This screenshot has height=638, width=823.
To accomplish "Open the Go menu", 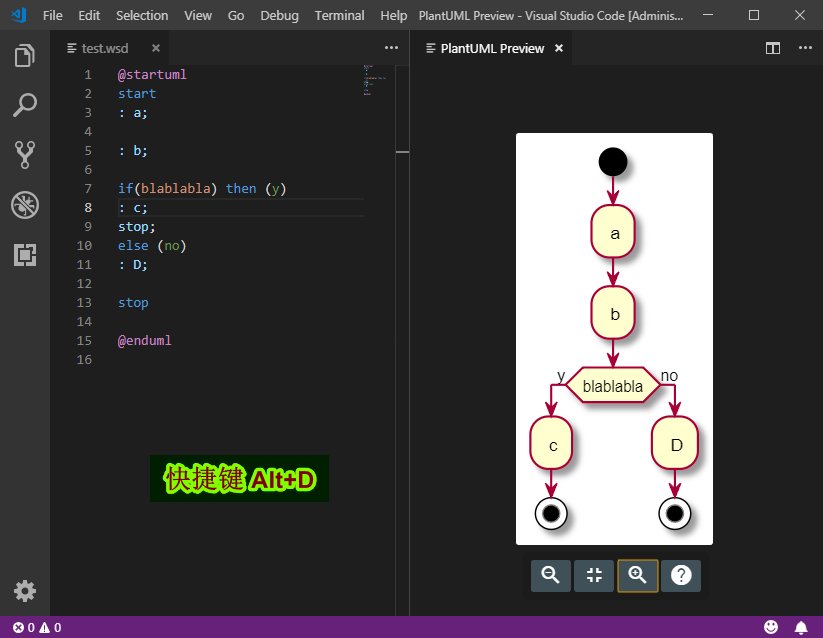I will pos(236,16).
